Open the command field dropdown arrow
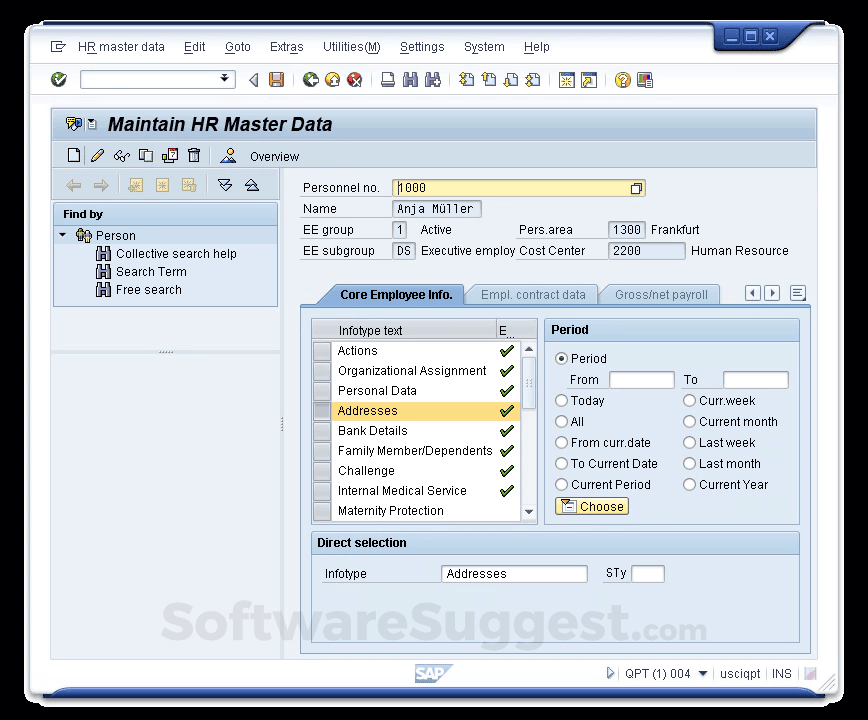 [224, 80]
